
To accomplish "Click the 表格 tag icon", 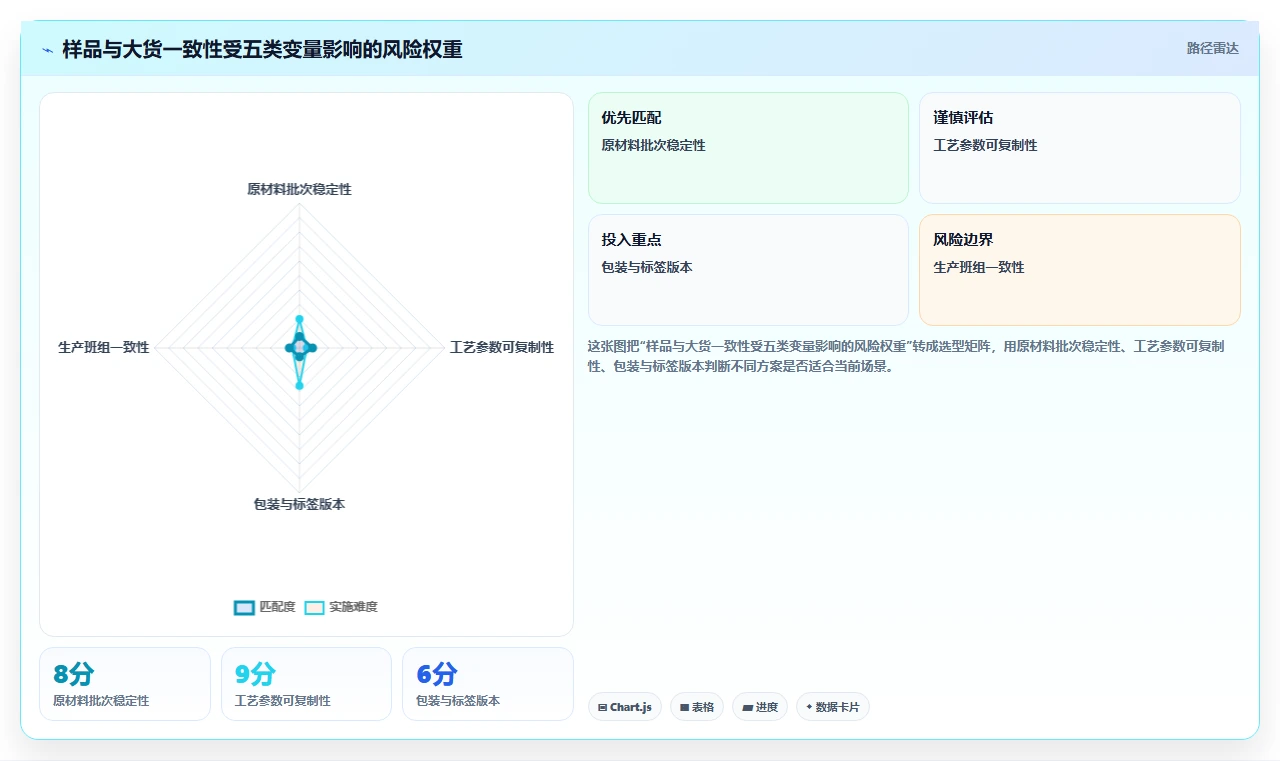I will tap(684, 707).
